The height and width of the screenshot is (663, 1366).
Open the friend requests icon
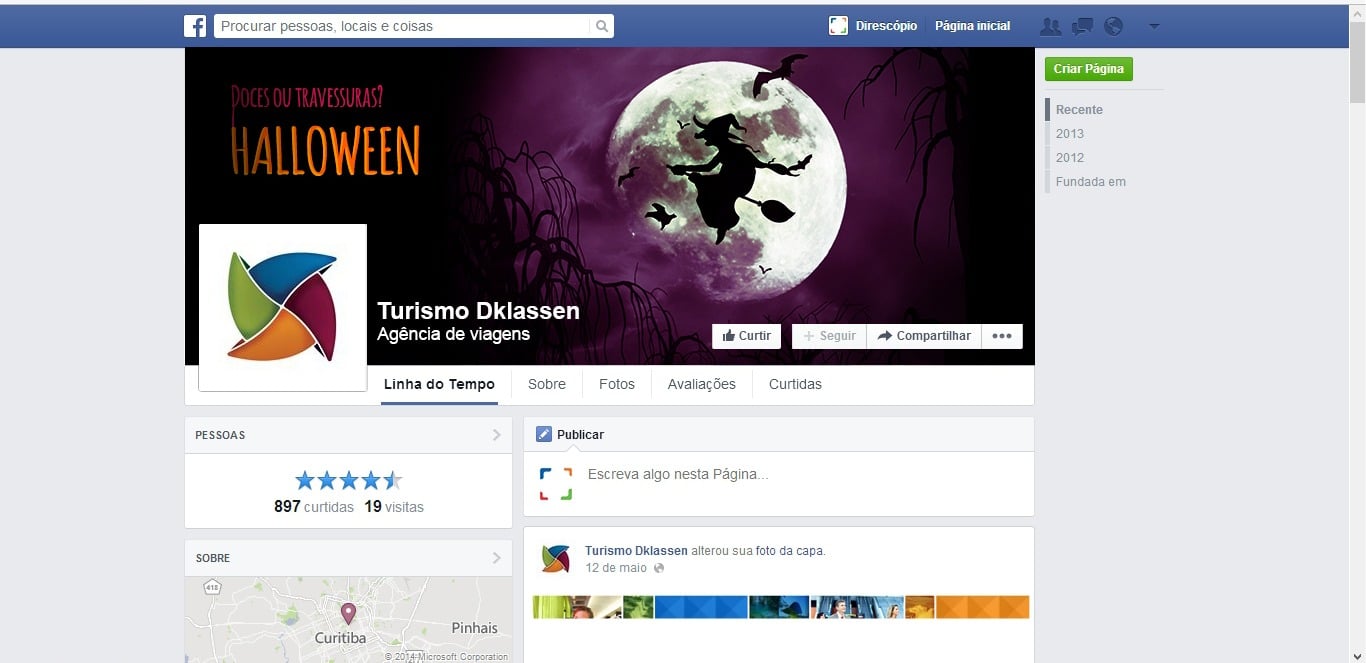coord(1050,27)
